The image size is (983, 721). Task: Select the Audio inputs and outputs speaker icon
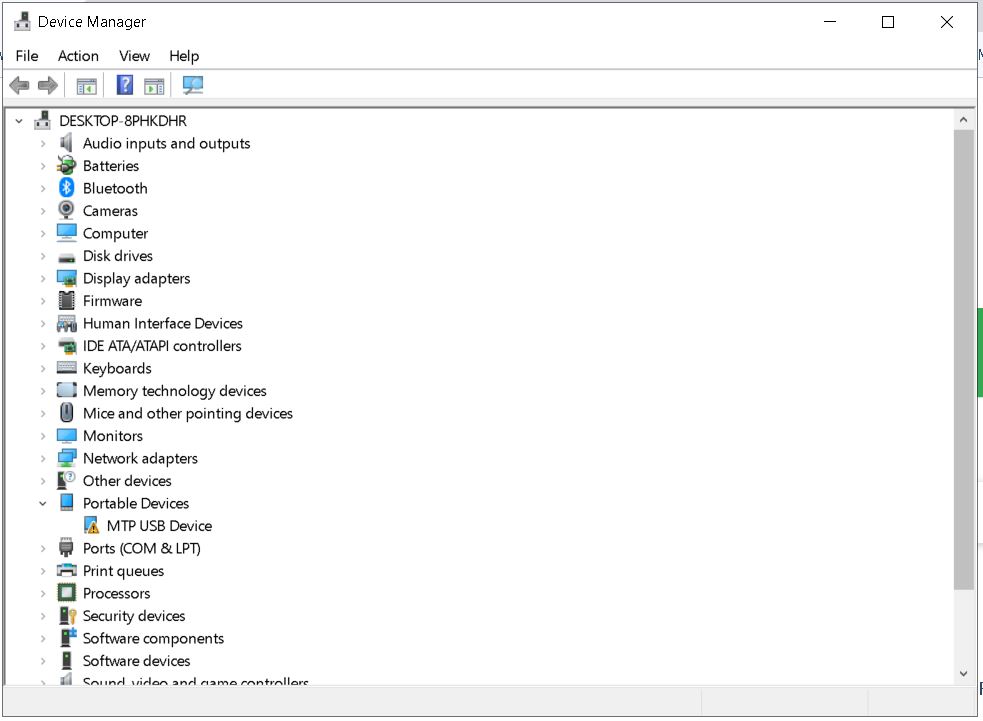point(66,144)
